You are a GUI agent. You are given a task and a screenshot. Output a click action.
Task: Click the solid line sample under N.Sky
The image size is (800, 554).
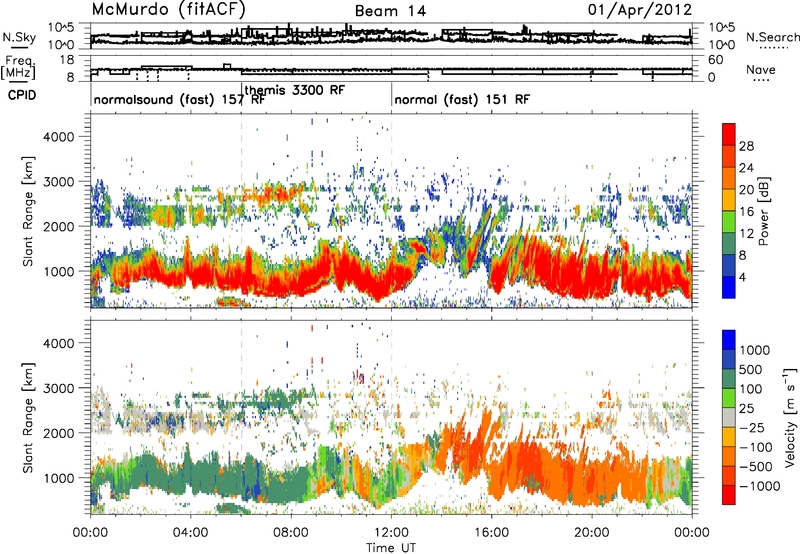(19, 48)
